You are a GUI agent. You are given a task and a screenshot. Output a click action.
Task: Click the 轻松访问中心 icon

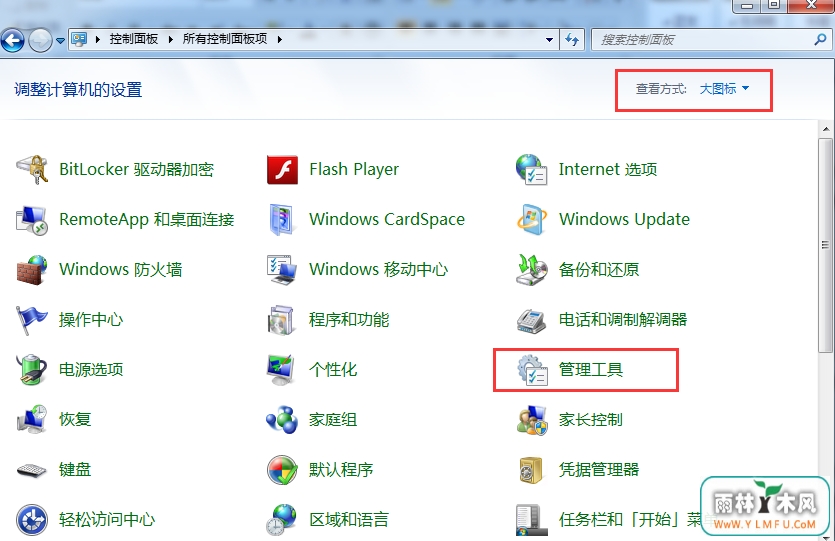[32, 520]
